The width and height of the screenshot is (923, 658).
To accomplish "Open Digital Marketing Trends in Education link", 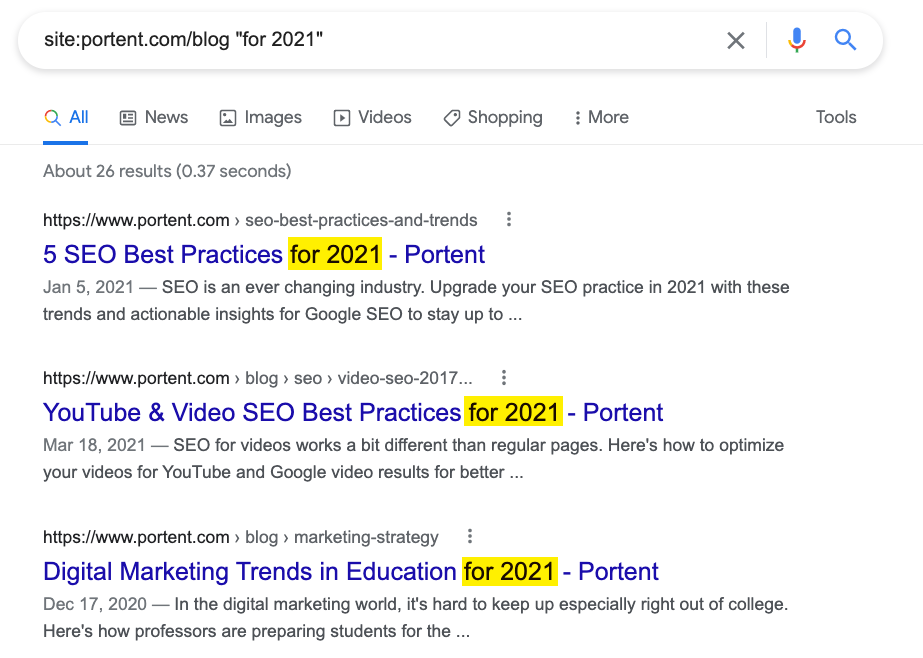I will coord(351,571).
